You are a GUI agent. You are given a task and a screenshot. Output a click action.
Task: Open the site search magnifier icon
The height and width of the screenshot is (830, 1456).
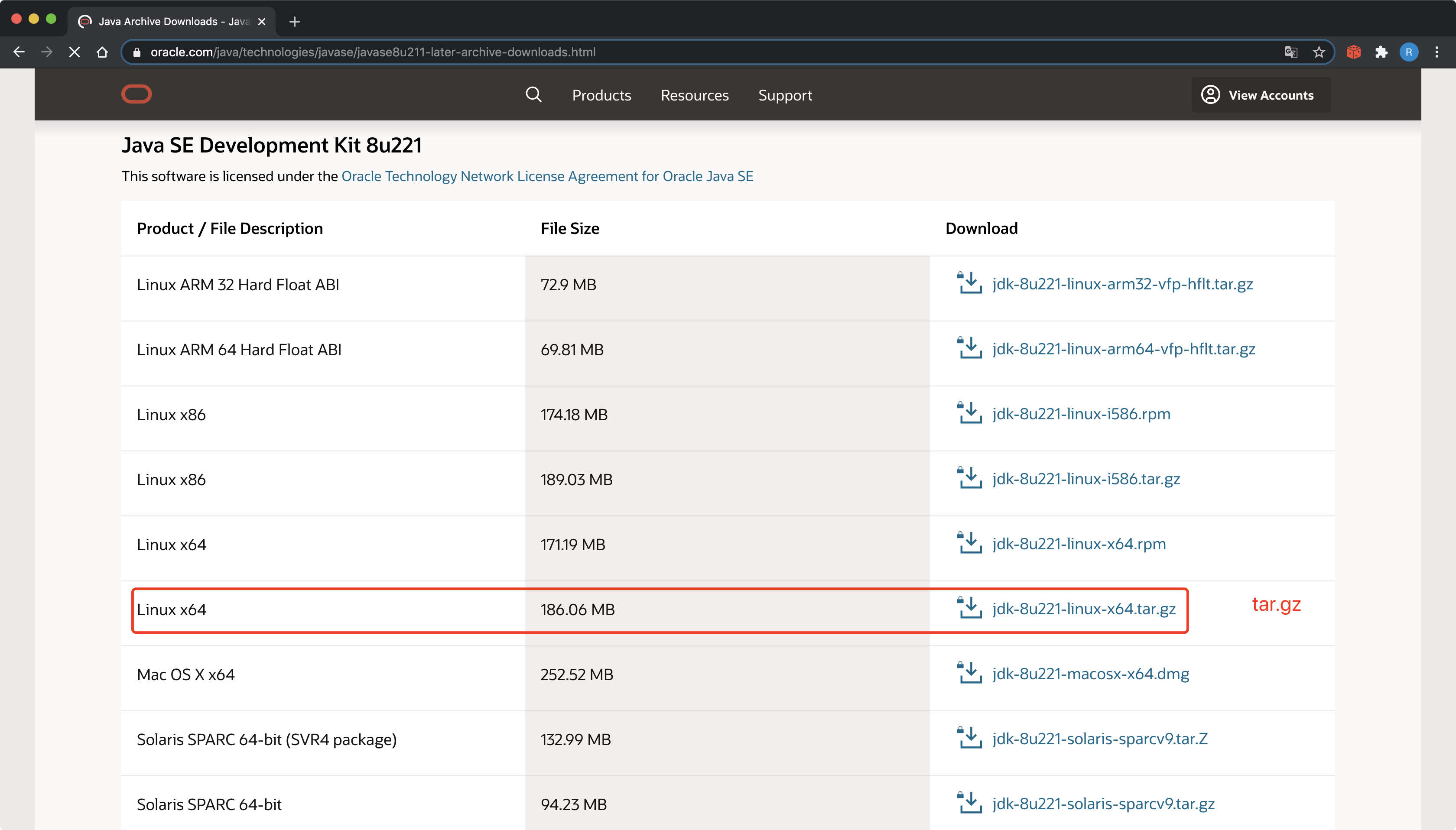(x=533, y=94)
